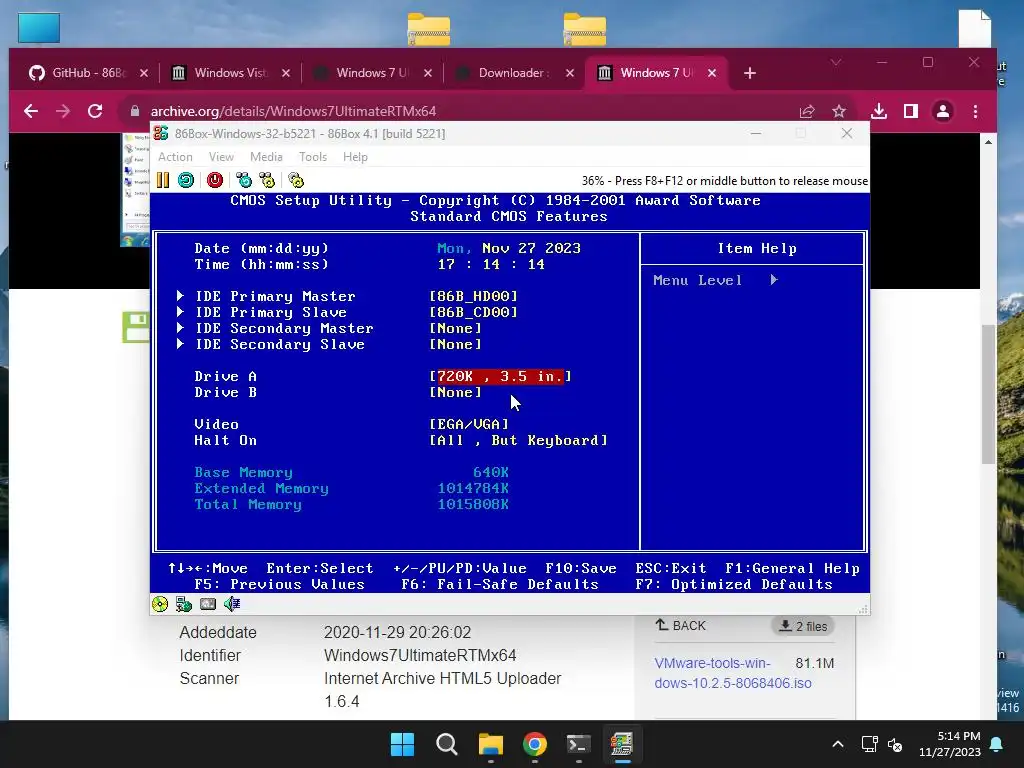Click the CD-ROM status bar icon

[160, 604]
